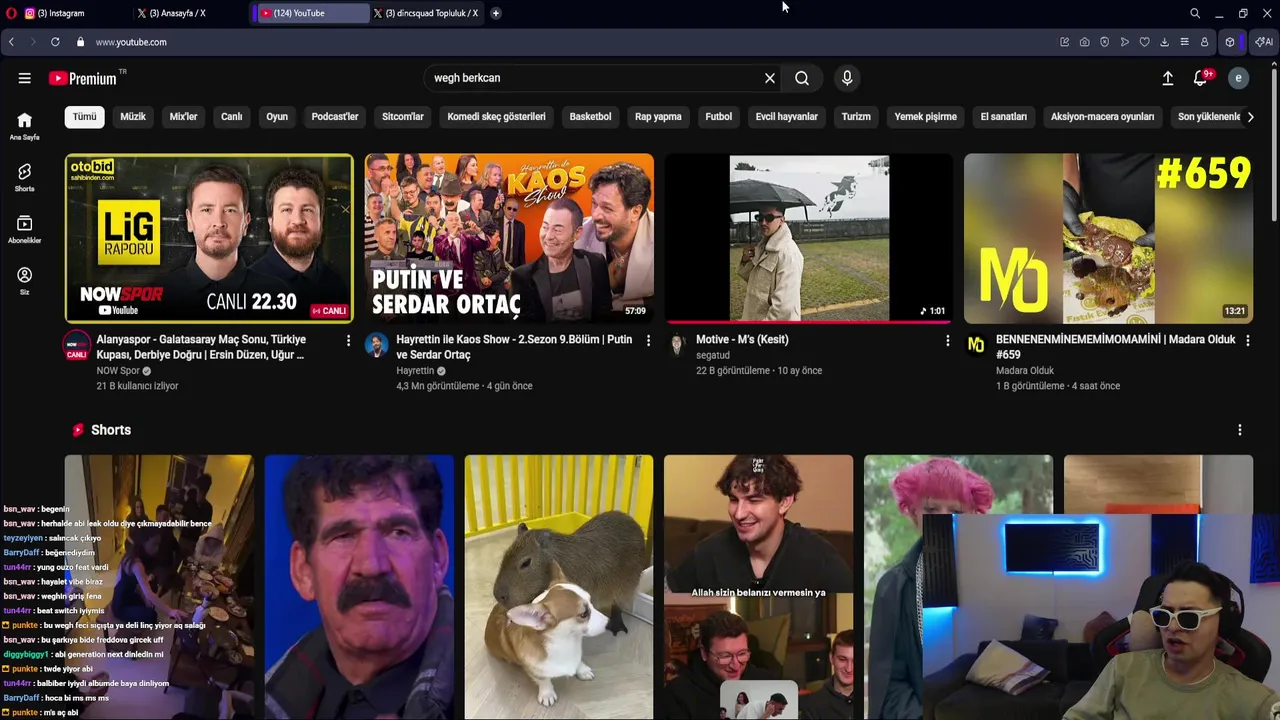This screenshot has width=1280, height=720.
Task: Open the capybara and corgi Short
Action: [x=559, y=587]
